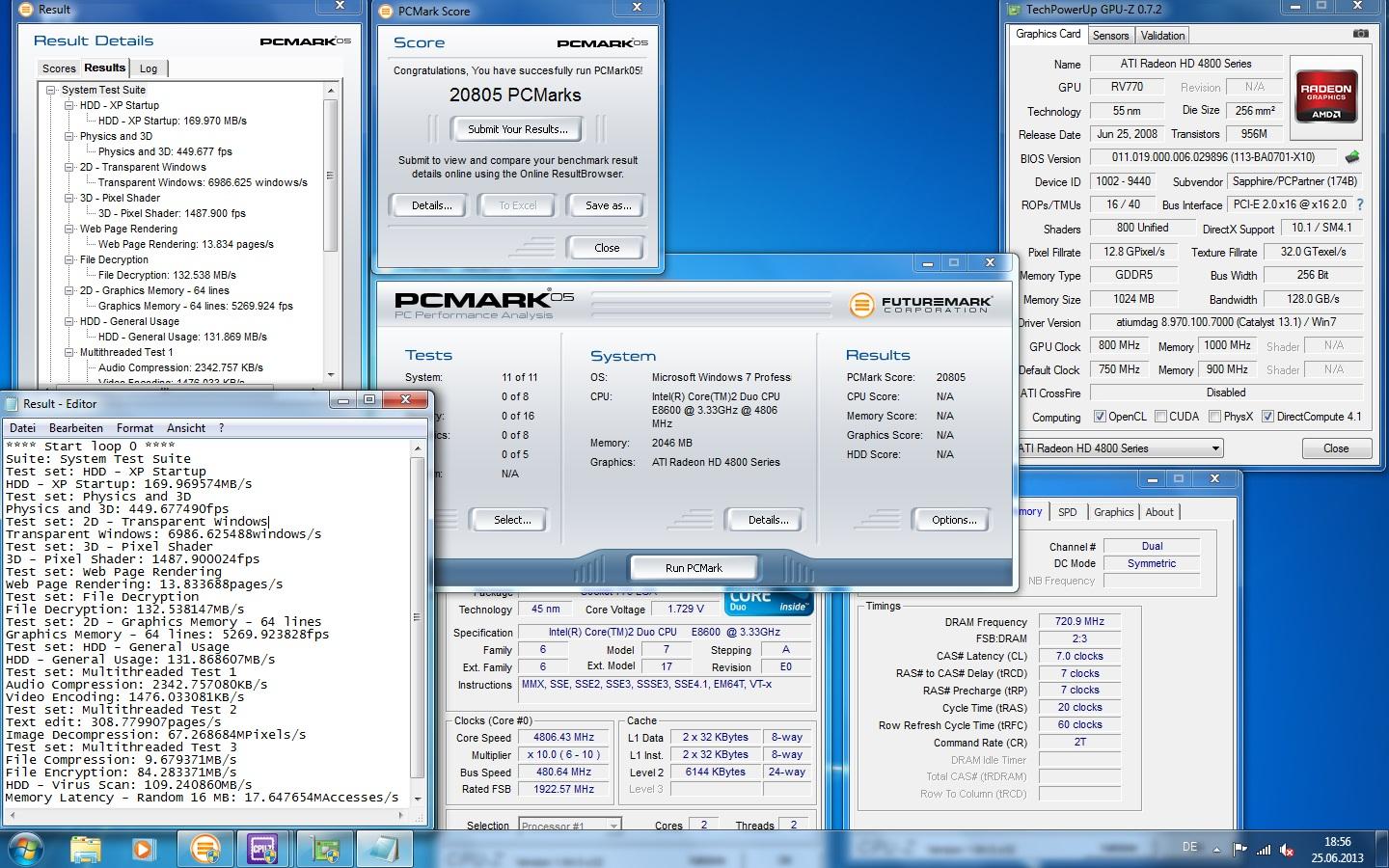1389x868 pixels.
Task: Click the PCMark Score window title icon
Action: [x=388, y=11]
